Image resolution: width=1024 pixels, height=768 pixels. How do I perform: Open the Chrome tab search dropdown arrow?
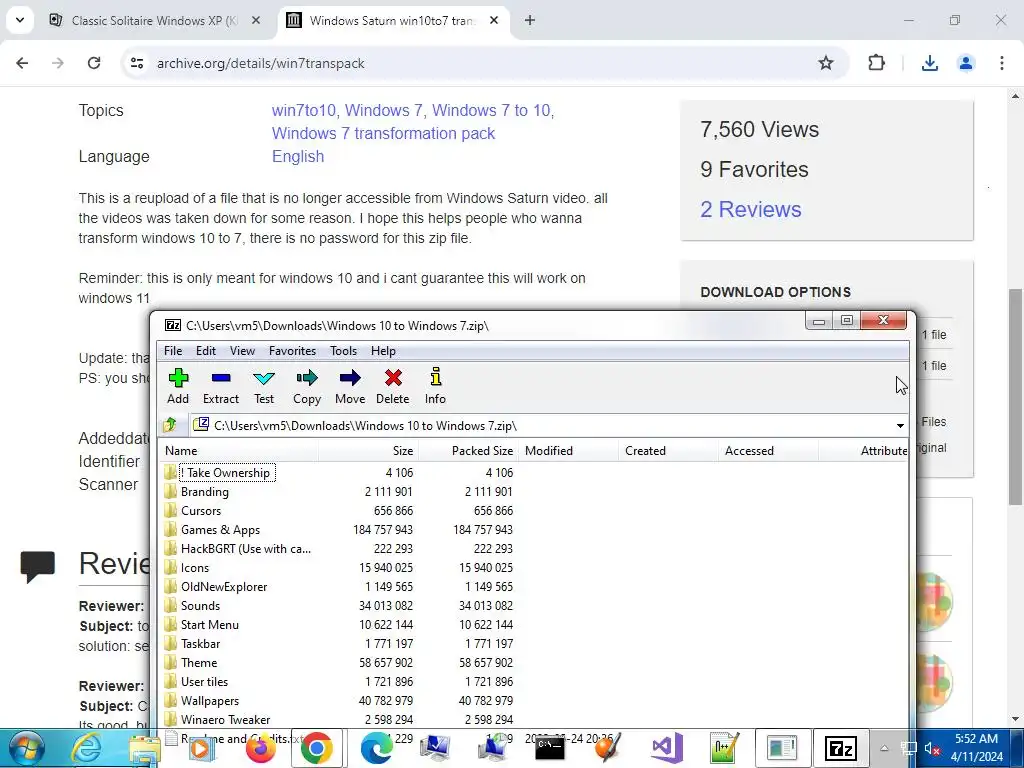click(20, 20)
